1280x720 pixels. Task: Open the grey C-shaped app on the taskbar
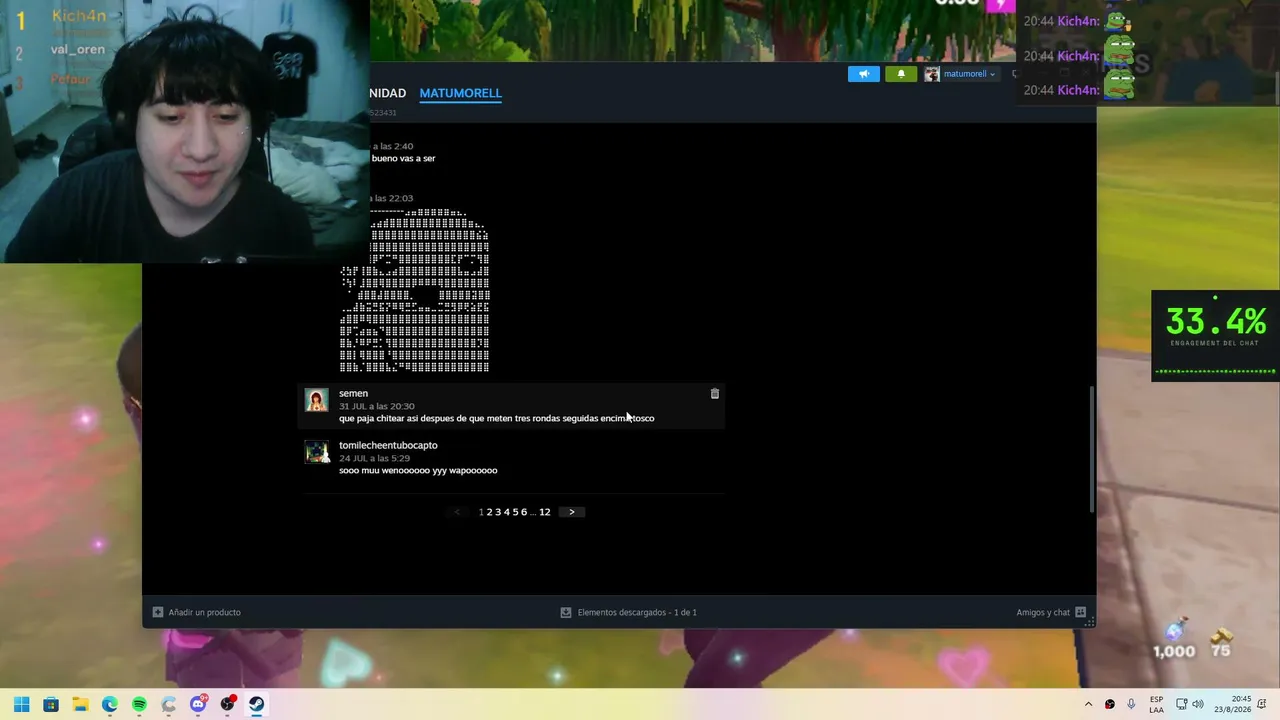coord(168,704)
